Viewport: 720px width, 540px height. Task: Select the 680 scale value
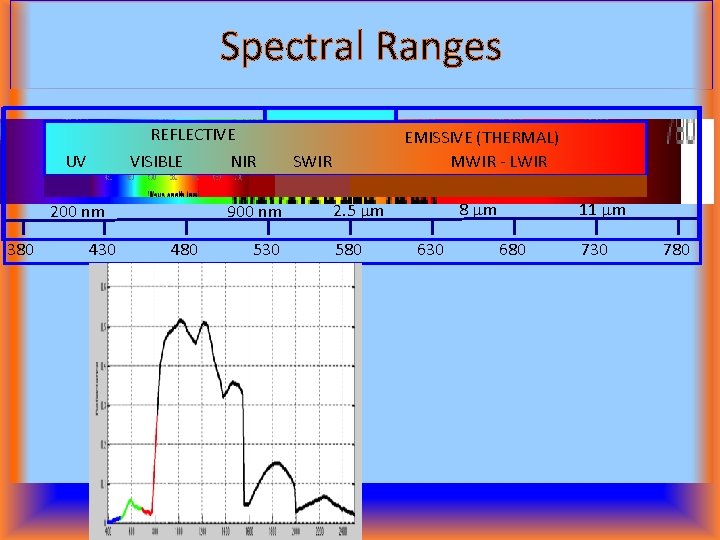pos(512,250)
